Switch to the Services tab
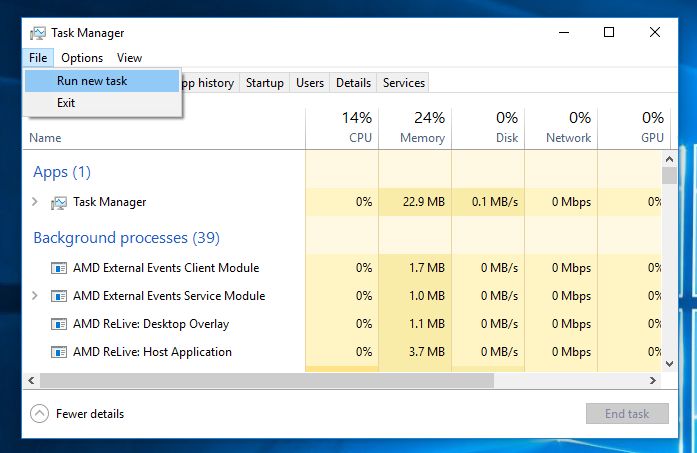The width and height of the screenshot is (697, 453). click(x=403, y=83)
